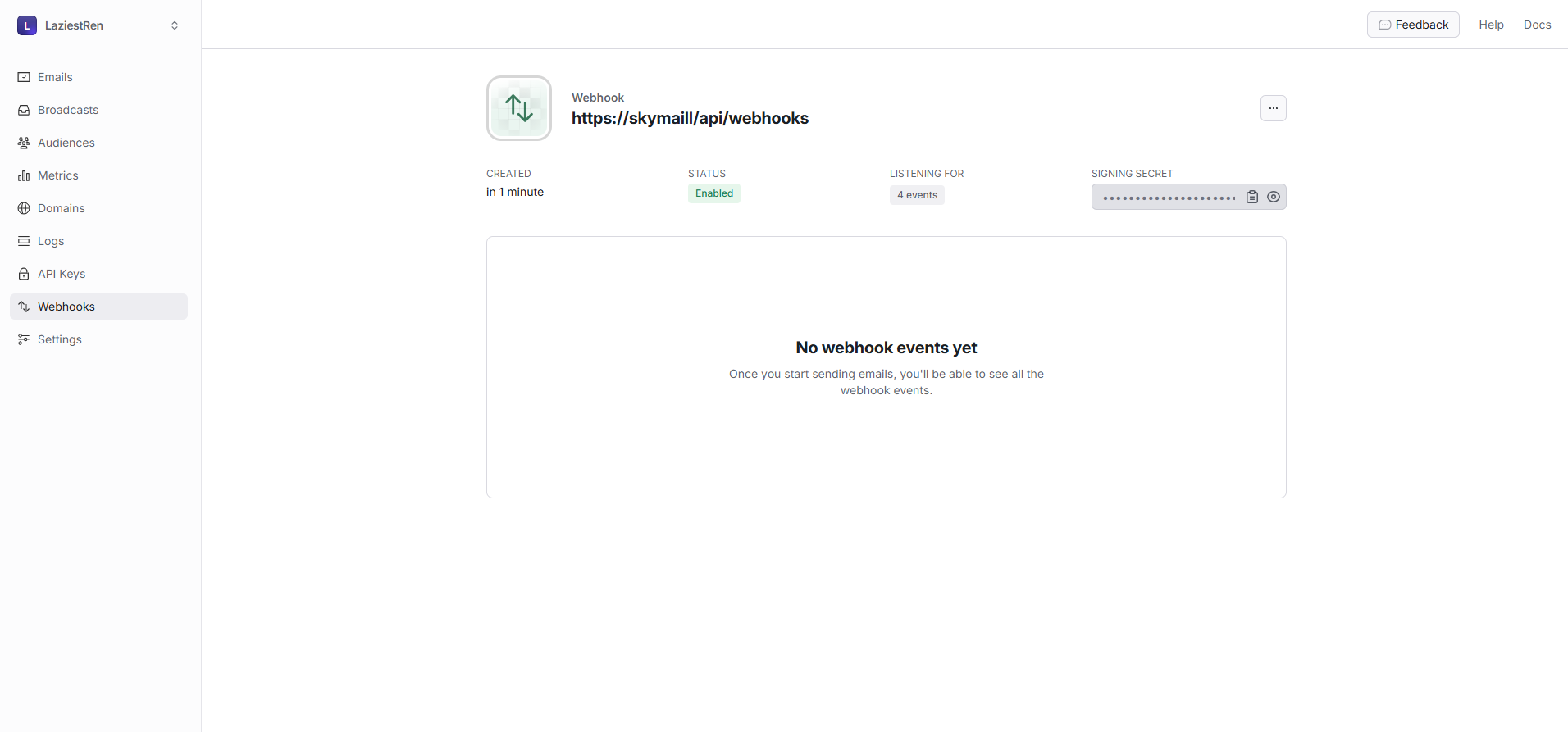The width and height of the screenshot is (1568, 732).
Task: Click the Feedback button
Action: (x=1413, y=25)
